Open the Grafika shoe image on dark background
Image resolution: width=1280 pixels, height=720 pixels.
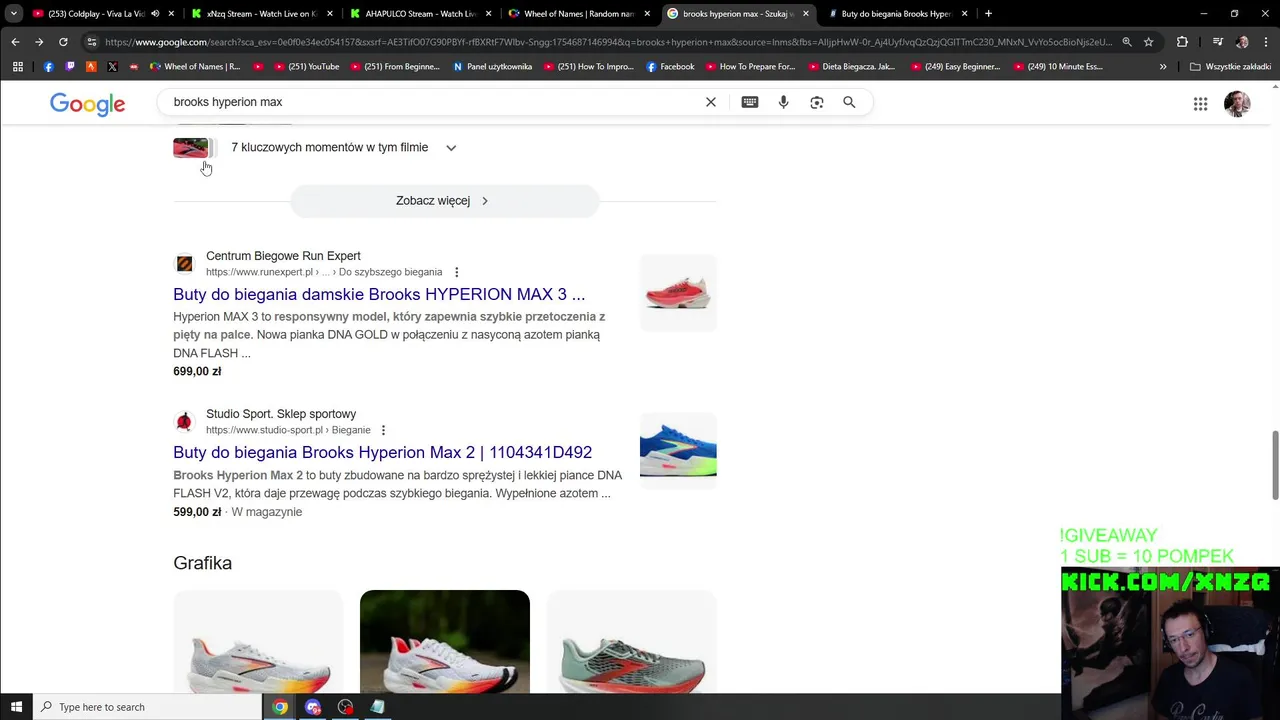pos(445,642)
